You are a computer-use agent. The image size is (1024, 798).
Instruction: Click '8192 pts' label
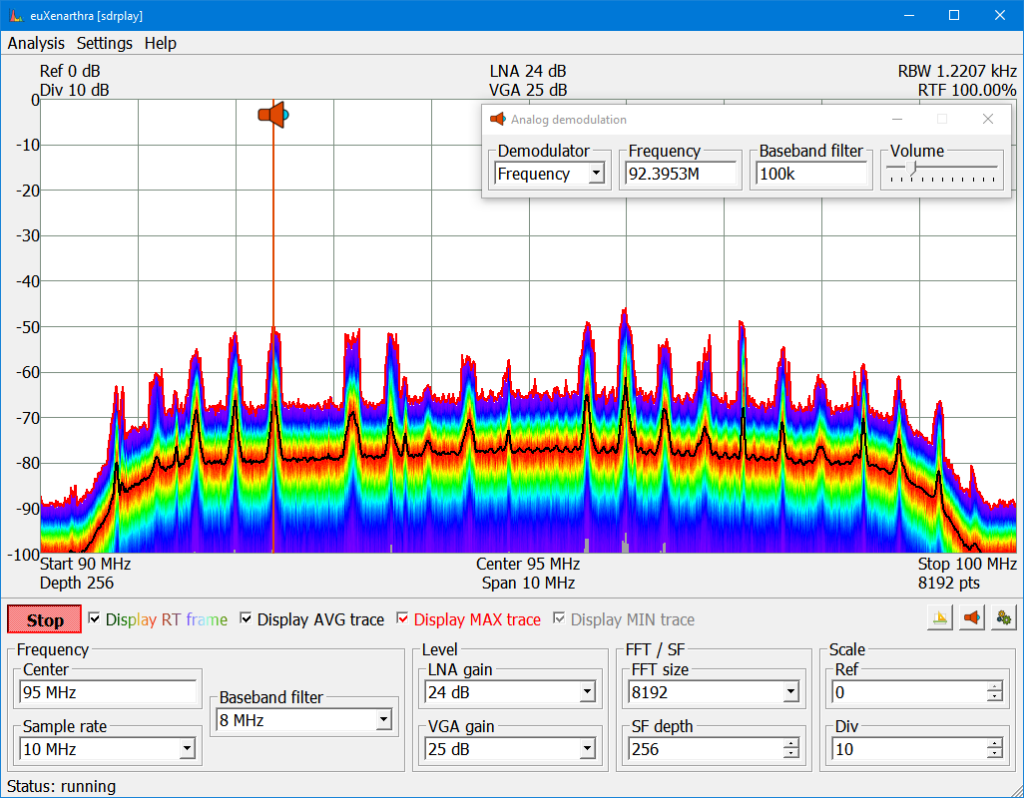[949, 583]
